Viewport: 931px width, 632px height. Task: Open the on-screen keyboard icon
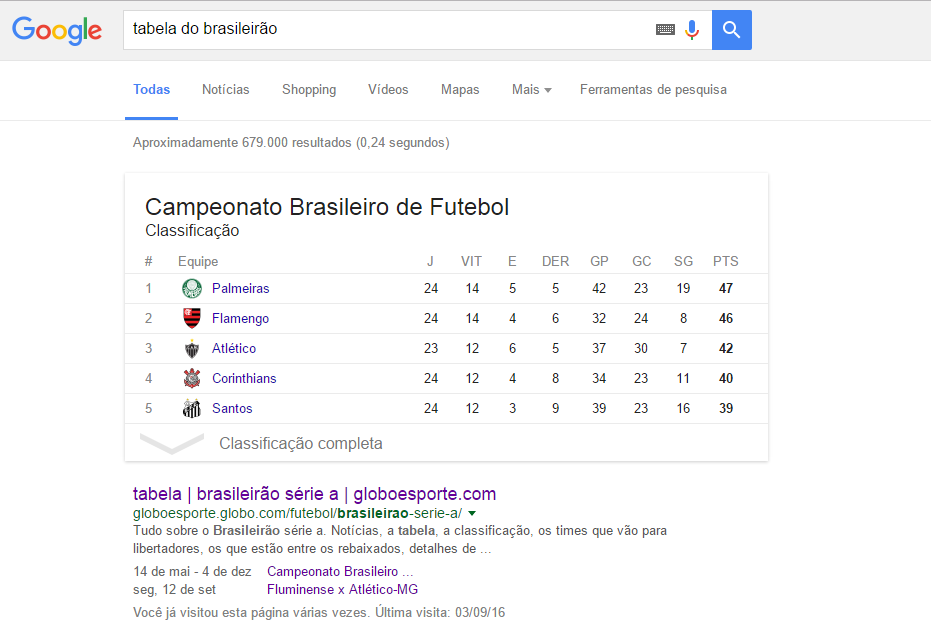665,29
